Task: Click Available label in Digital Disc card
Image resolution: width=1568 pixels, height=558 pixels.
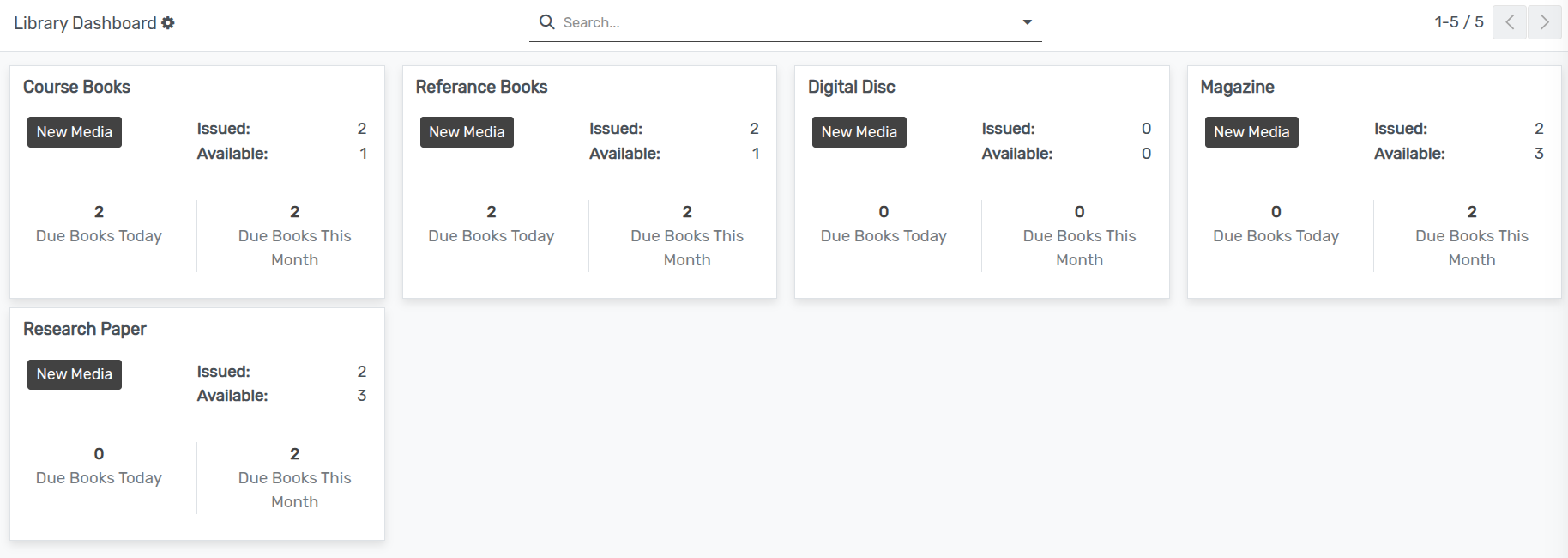Action: pos(1017,154)
